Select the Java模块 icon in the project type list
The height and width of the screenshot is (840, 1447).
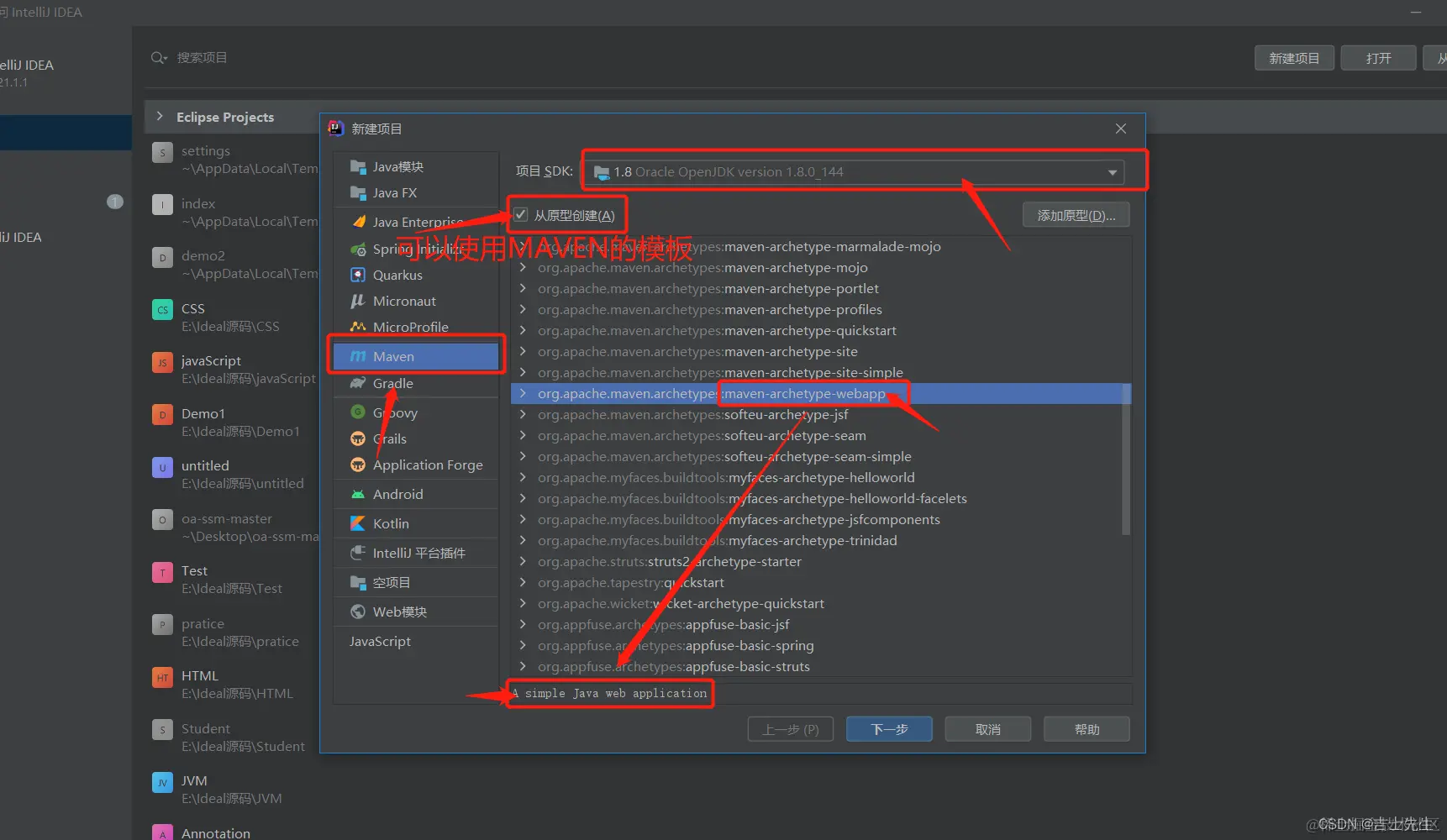(x=358, y=166)
